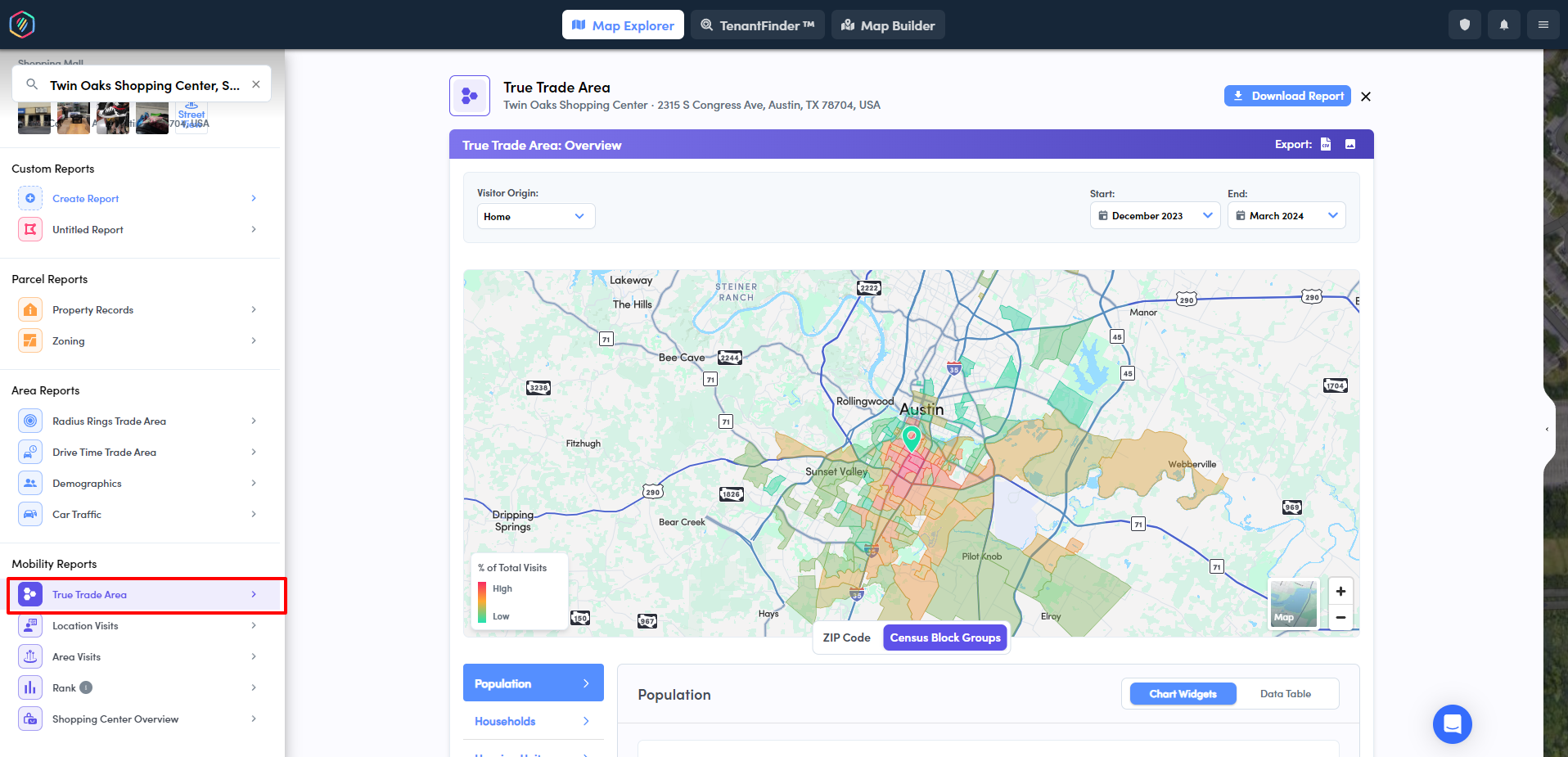Open the chat support bubble
Screen dimensions: 1568x757
[1453, 724]
